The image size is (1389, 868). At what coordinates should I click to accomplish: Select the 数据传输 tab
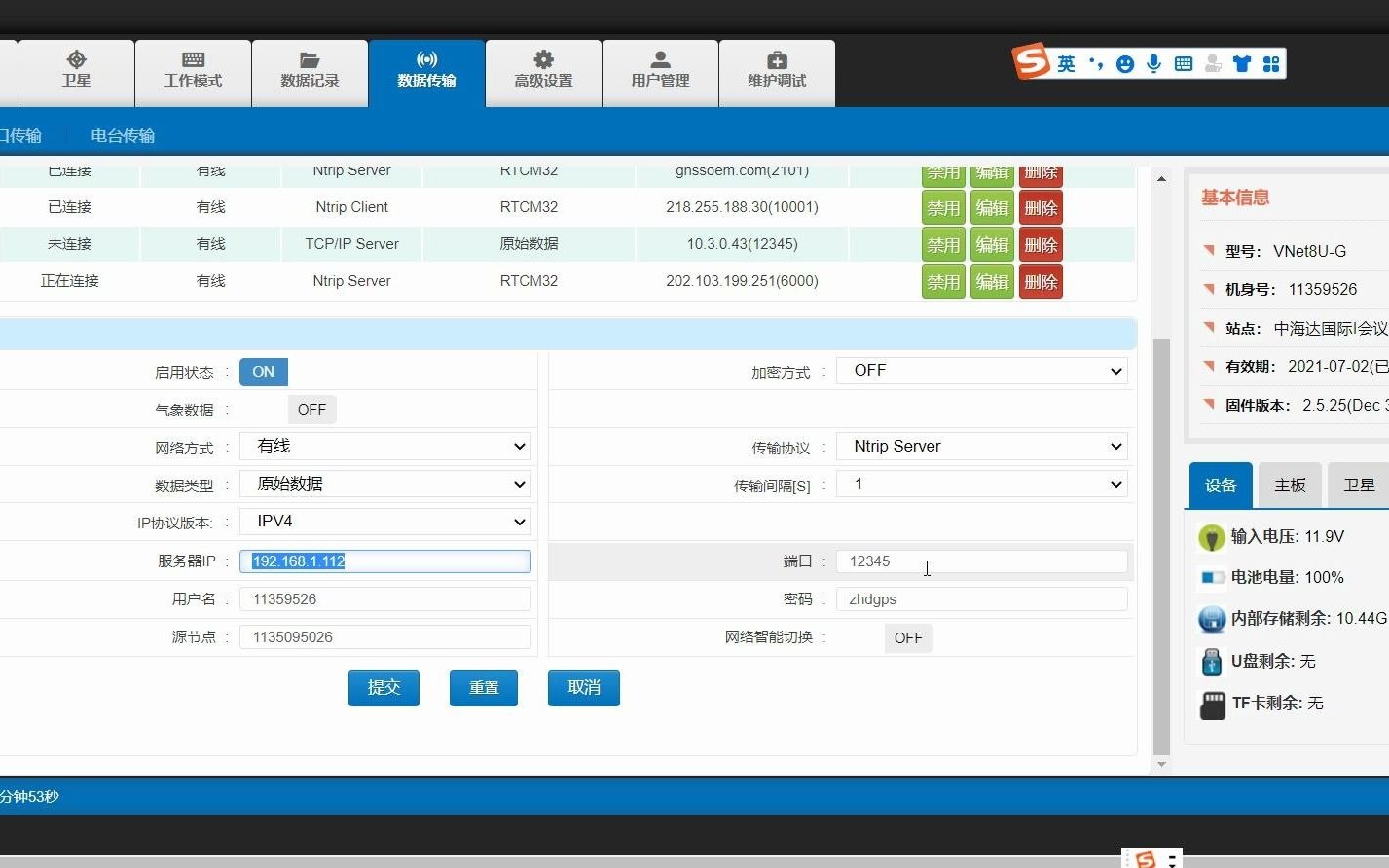point(426,72)
